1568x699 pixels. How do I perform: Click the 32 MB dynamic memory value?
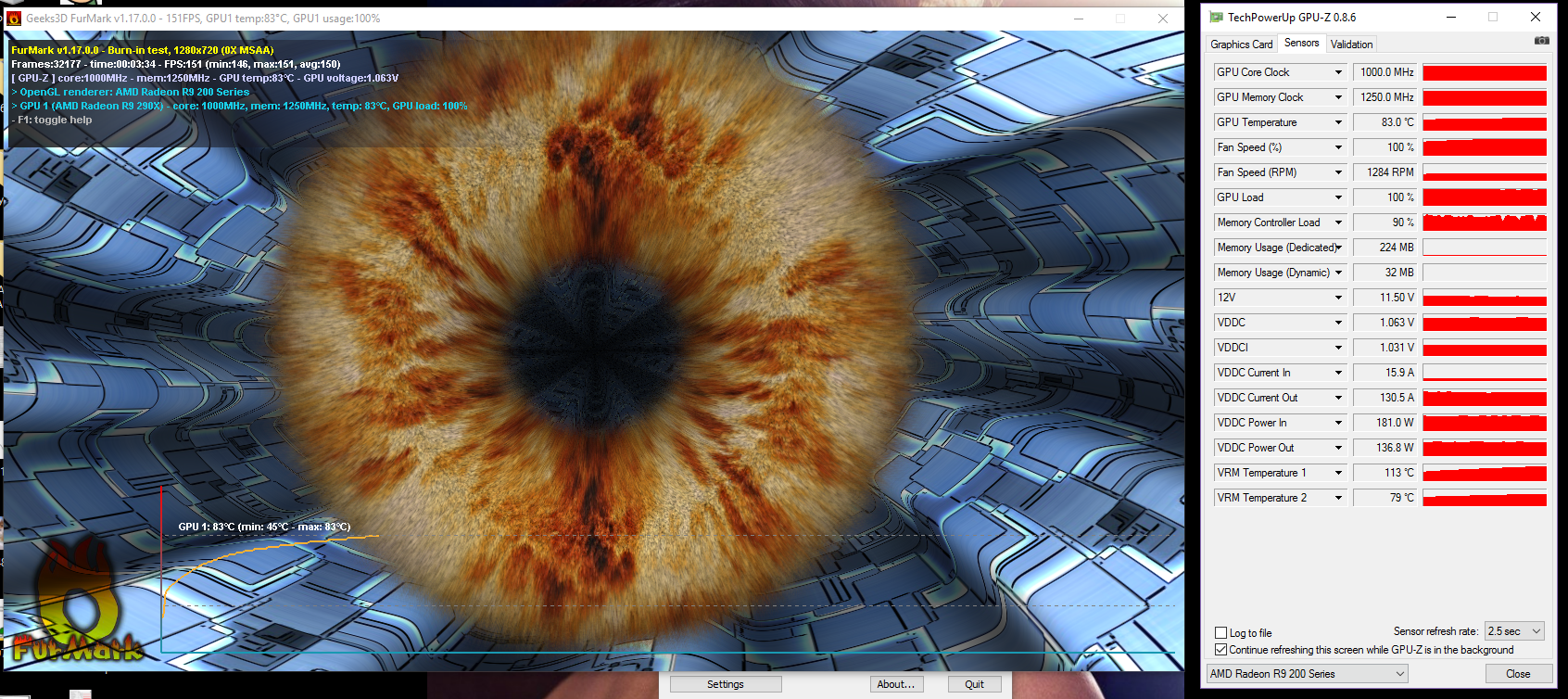[x=1385, y=273]
